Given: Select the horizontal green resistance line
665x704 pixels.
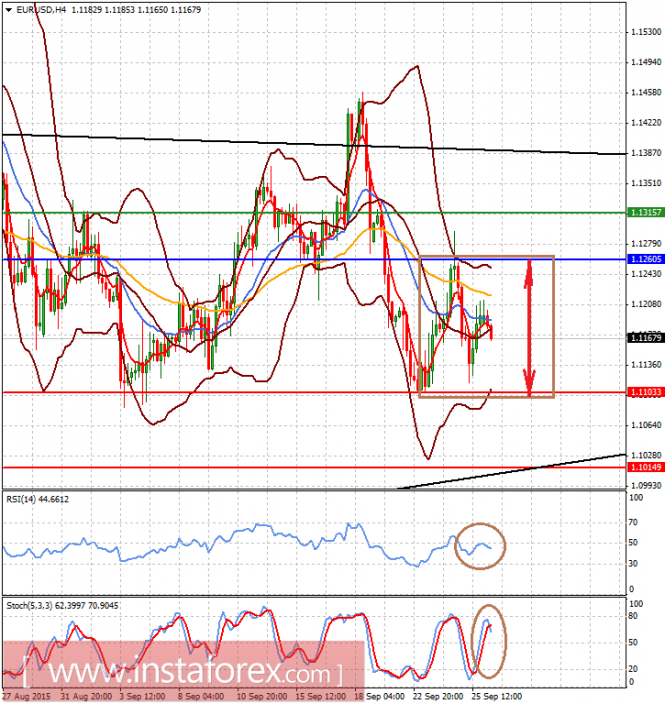Looking at the screenshot, I should pyautogui.click(x=314, y=212).
